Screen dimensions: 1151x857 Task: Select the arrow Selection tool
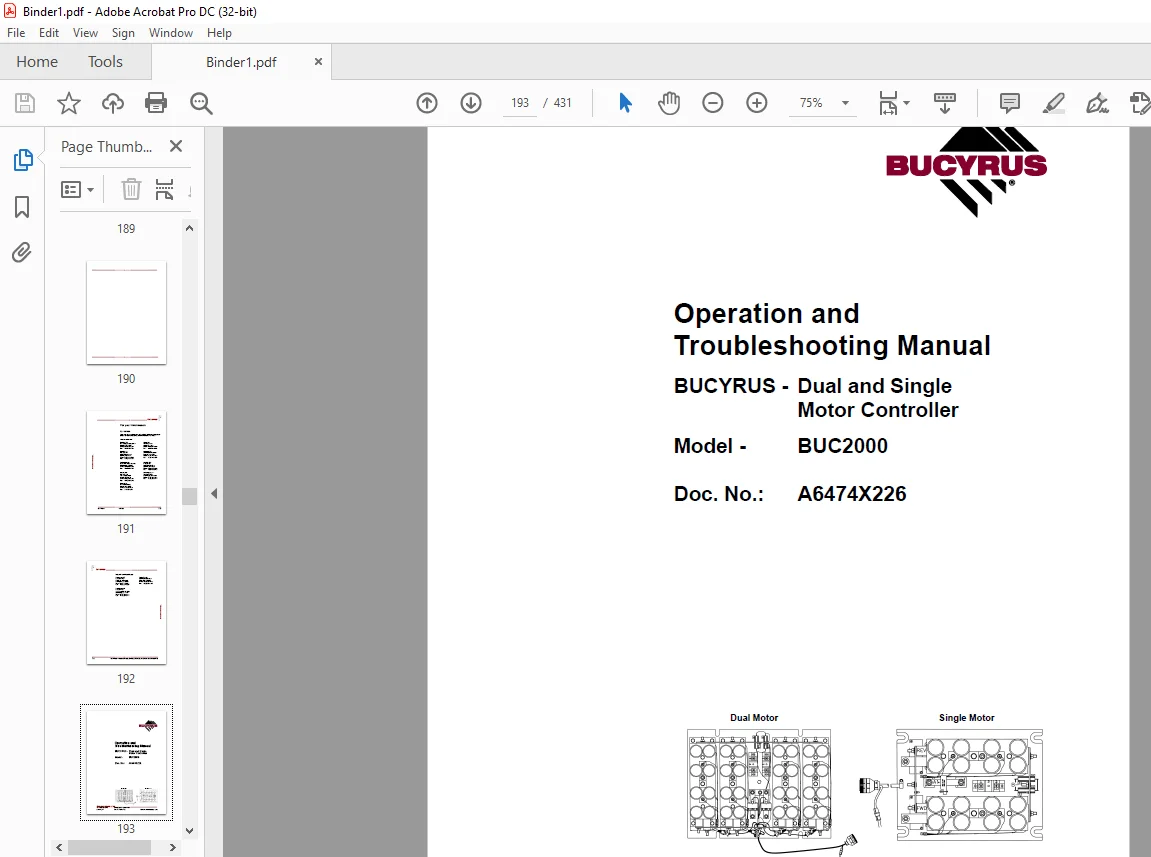[625, 103]
